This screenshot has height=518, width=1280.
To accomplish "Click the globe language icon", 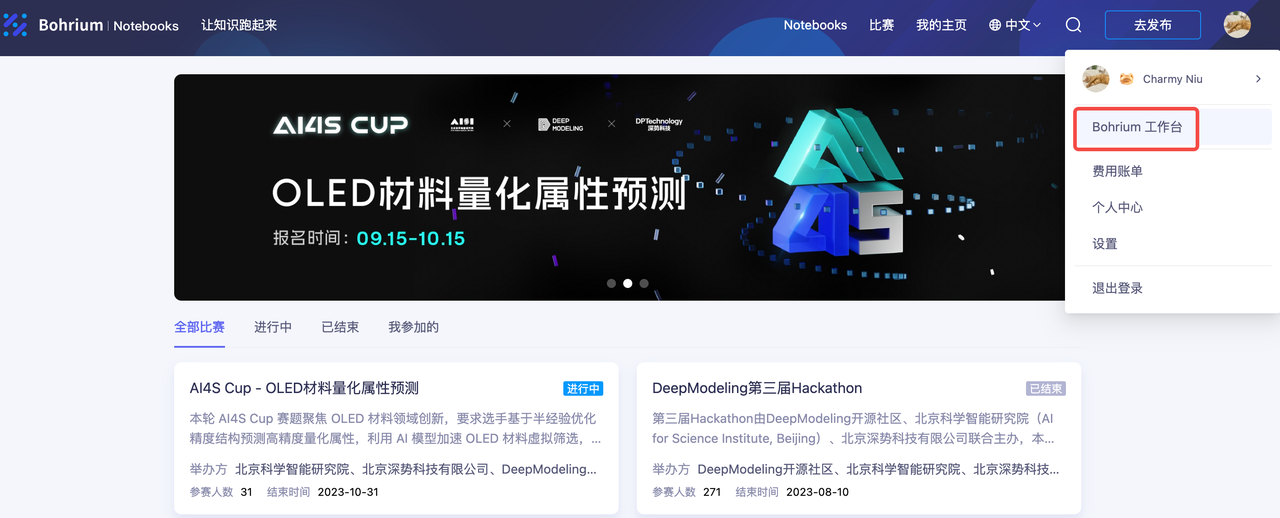I will tap(995, 25).
